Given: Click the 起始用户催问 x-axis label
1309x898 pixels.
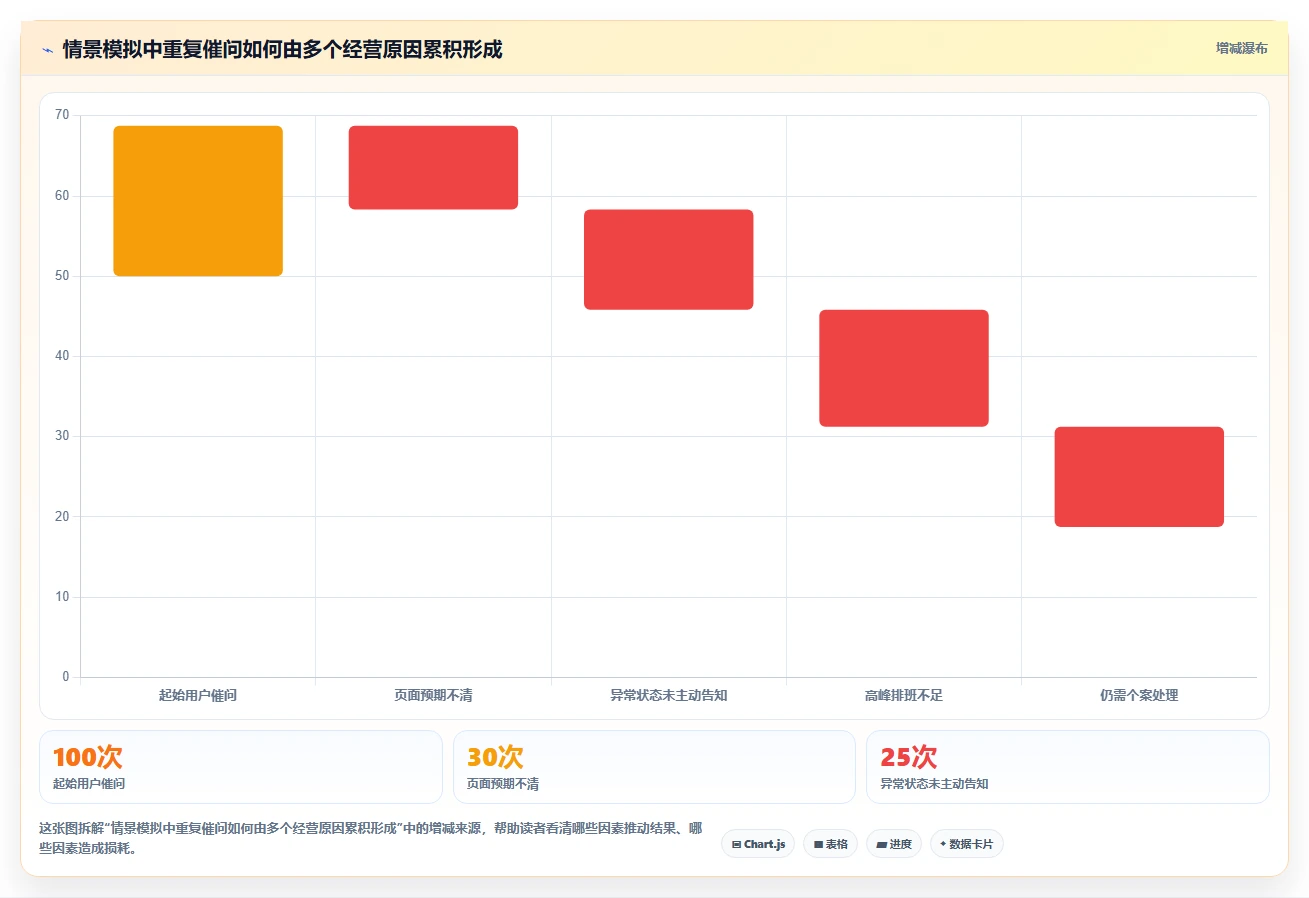Looking at the screenshot, I should 198,695.
